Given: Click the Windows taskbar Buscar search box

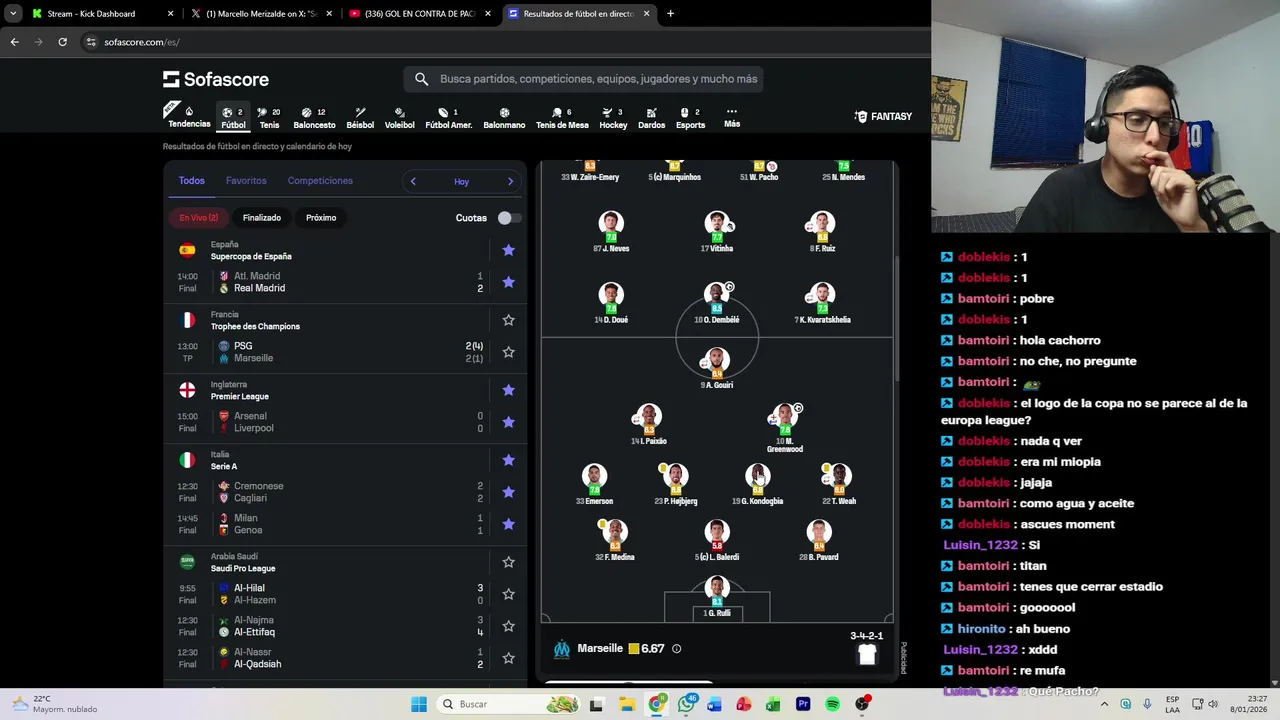Looking at the screenshot, I should pos(510,704).
